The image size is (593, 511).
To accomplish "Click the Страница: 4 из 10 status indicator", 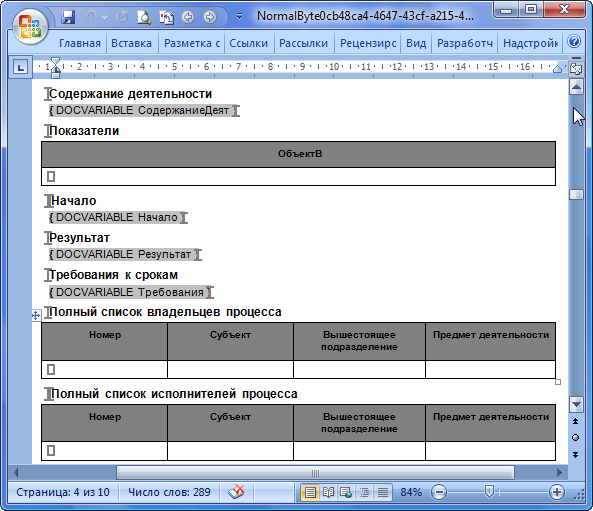I will pyautogui.click(x=63, y=492).
